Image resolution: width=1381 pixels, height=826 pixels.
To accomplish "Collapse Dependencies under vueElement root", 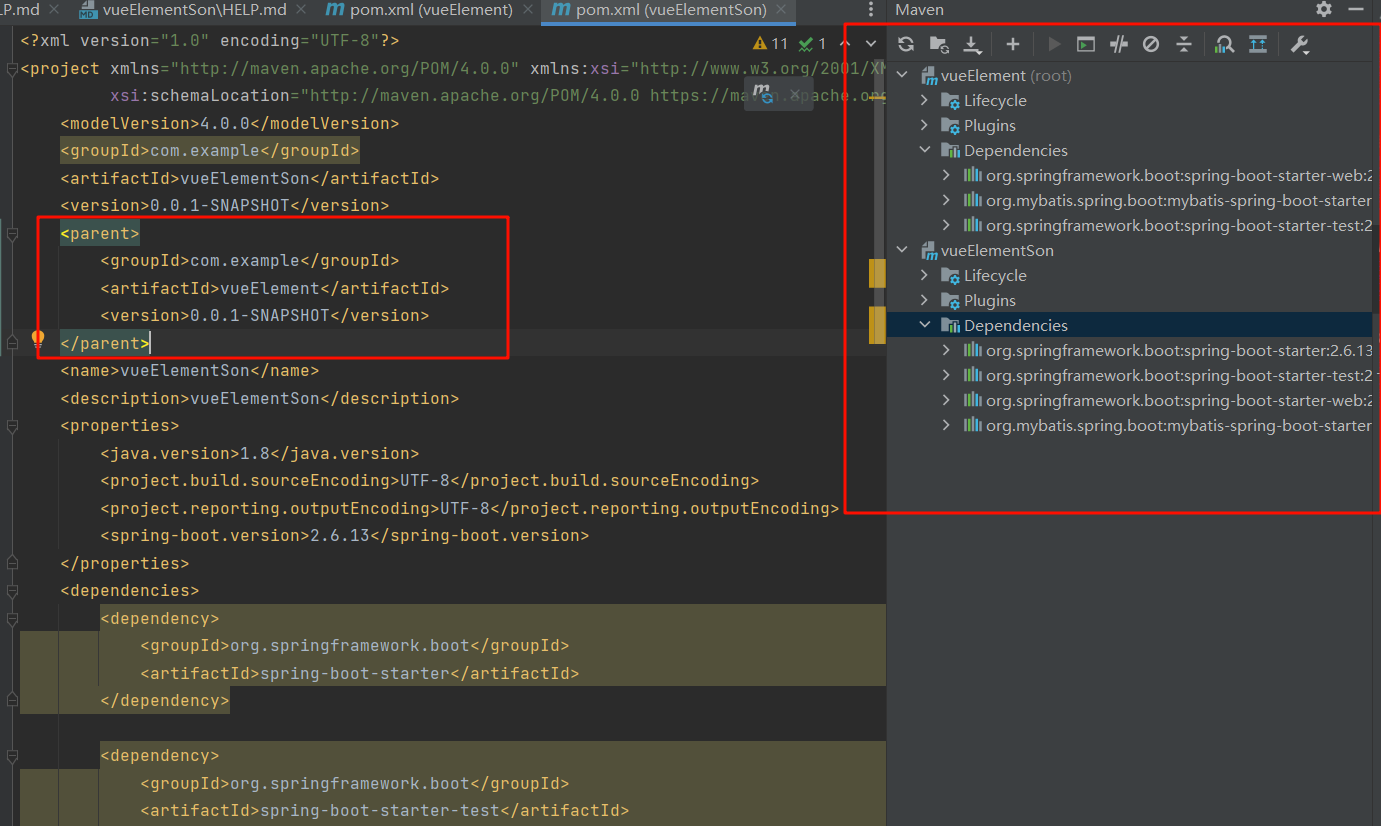I will tap(925, 150).
